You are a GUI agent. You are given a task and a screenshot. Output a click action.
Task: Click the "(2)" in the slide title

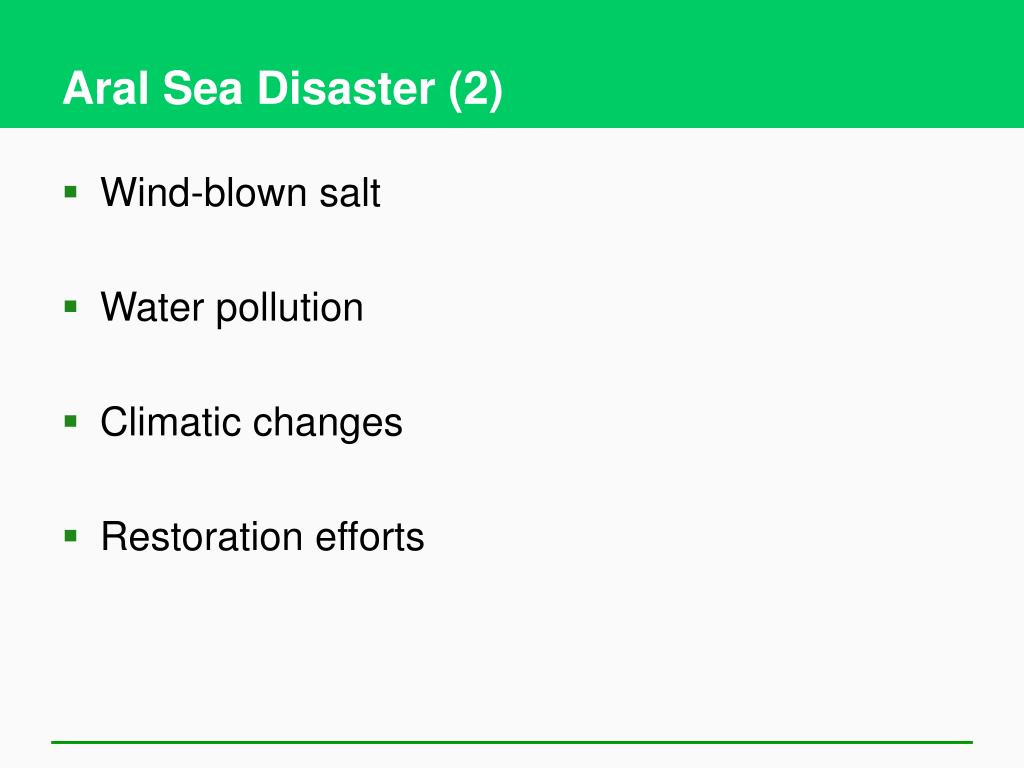tap(475, 89)
